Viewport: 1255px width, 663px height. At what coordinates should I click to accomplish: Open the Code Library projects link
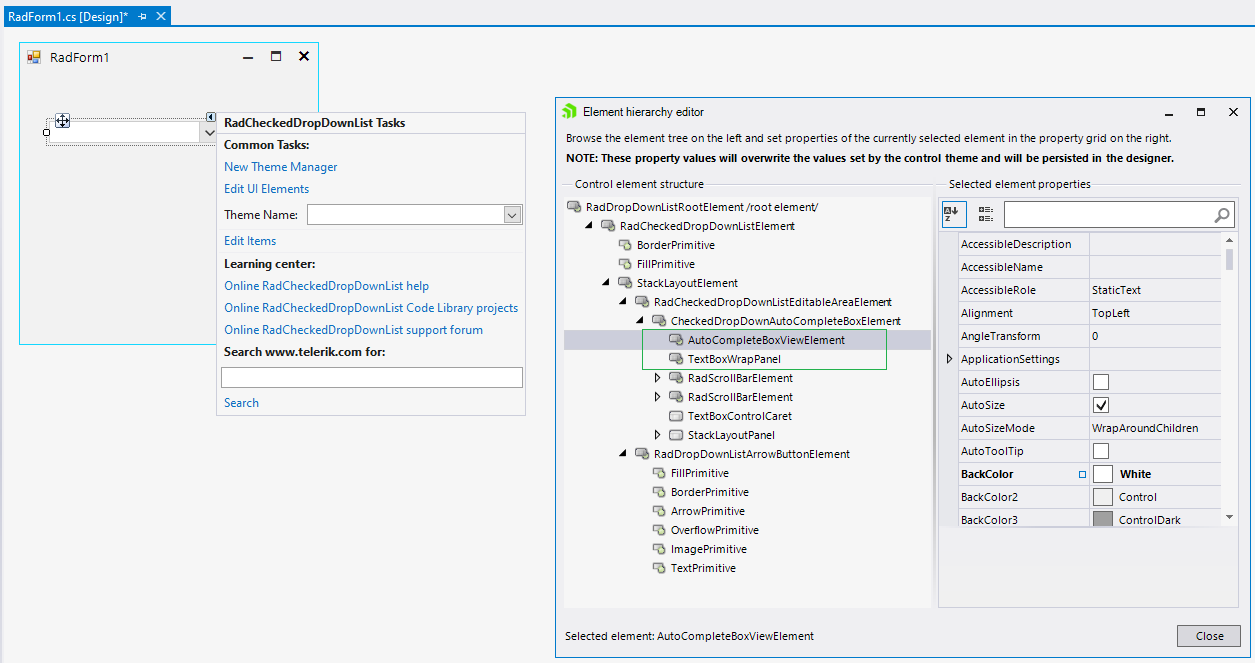click(371, 308)
